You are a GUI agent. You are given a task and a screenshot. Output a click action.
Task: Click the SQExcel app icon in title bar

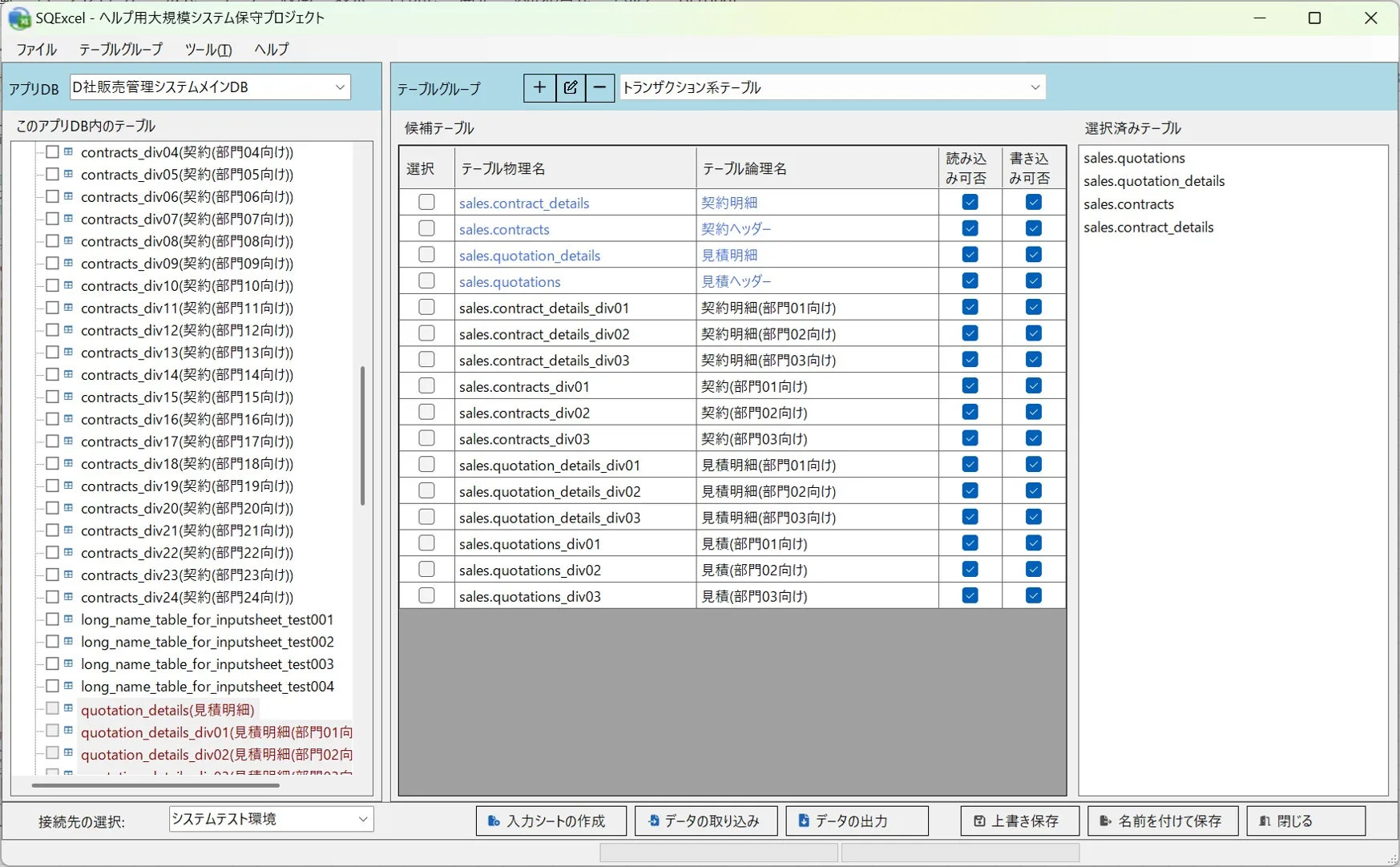tap(19, 18)
